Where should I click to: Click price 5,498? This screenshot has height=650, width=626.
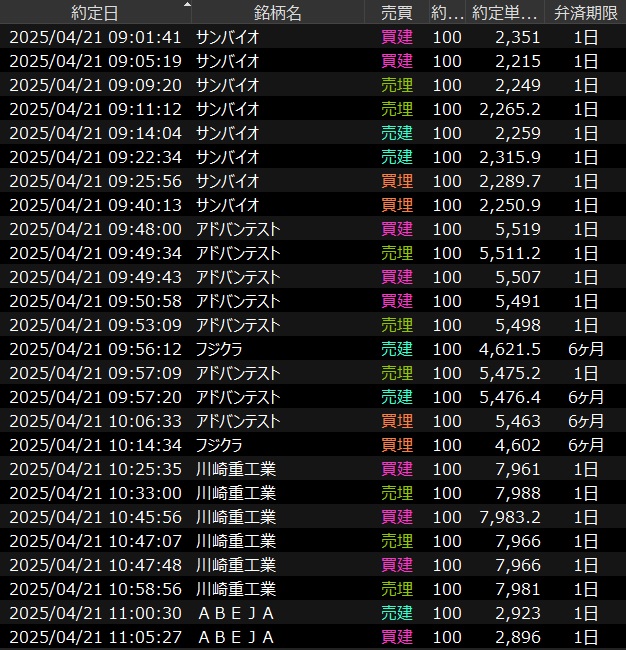(x=518, y=325)
